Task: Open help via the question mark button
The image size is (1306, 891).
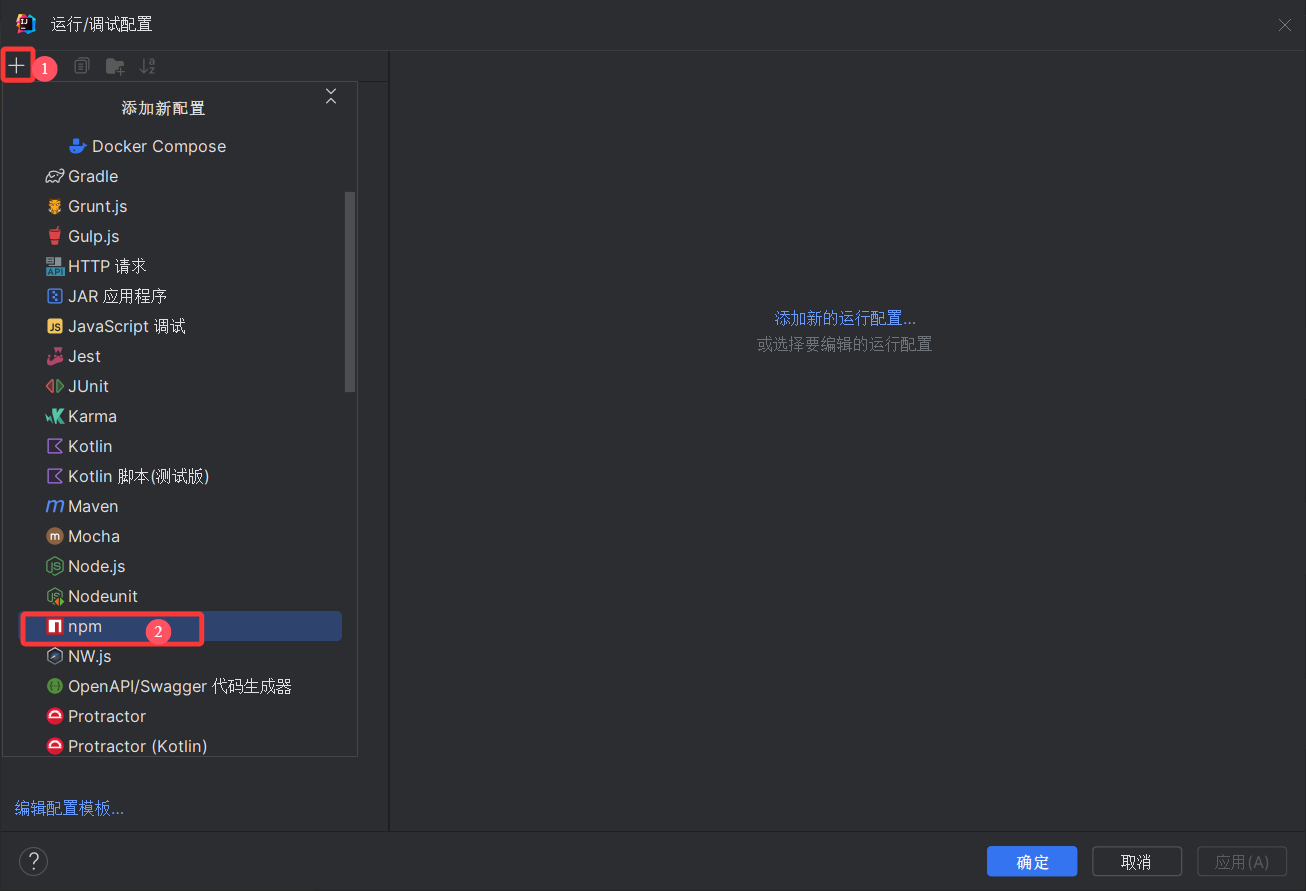Action: click(x=33, y=861)
